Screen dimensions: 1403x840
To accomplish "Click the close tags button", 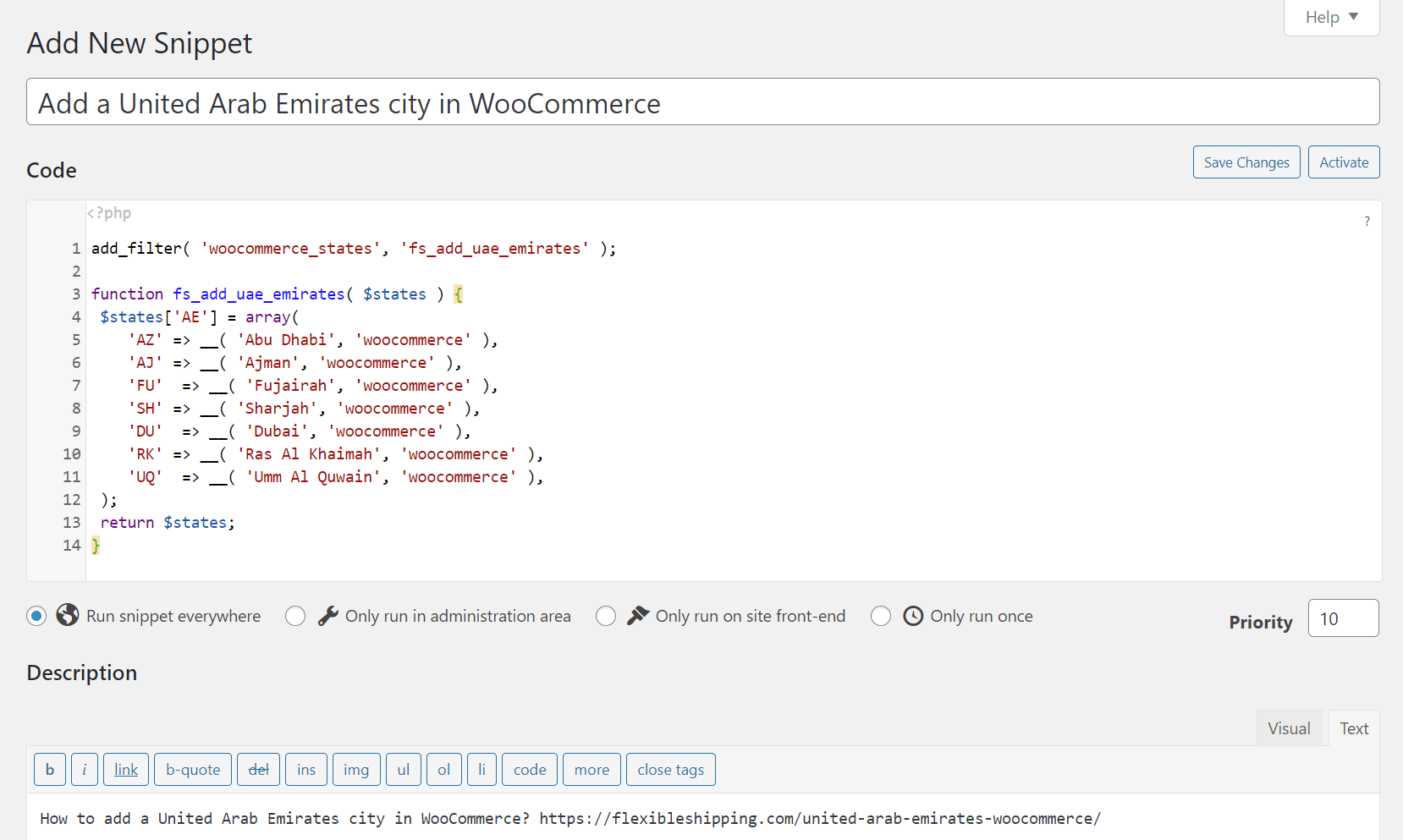I will (671, 770).
